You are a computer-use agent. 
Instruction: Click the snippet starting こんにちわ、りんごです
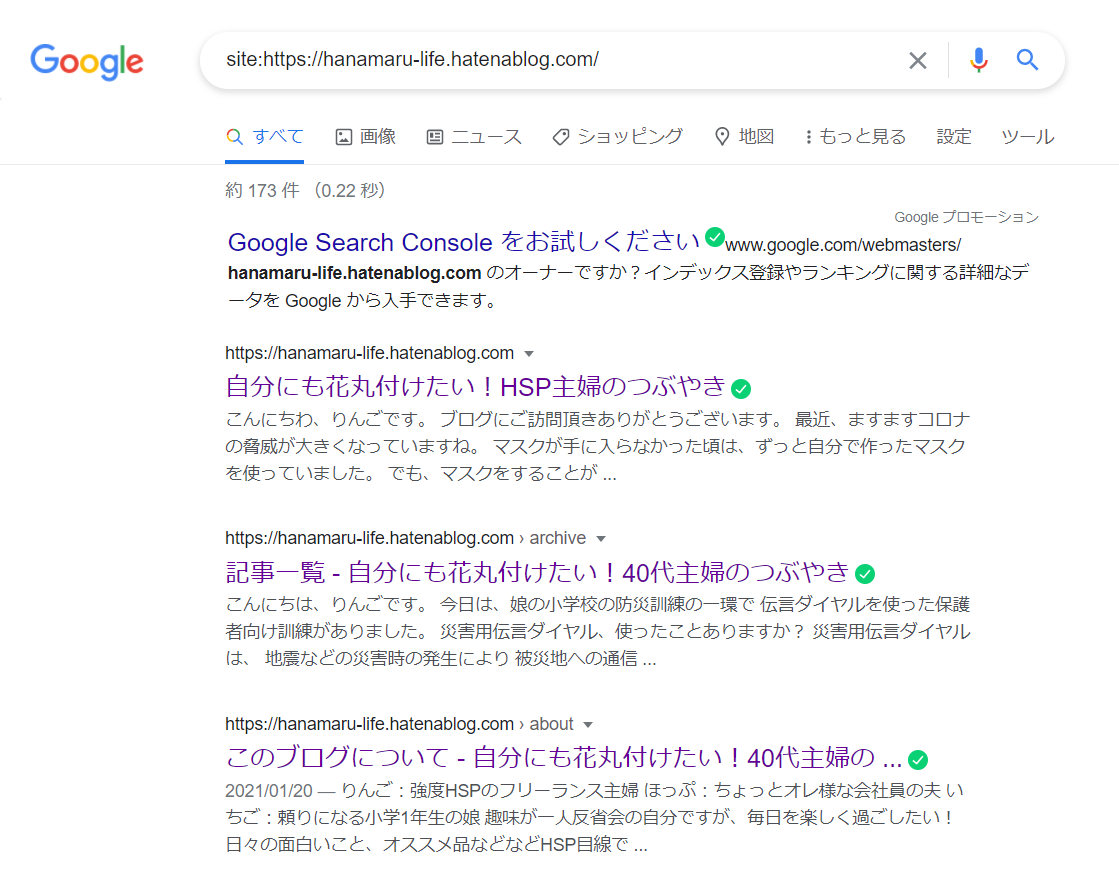598,446
